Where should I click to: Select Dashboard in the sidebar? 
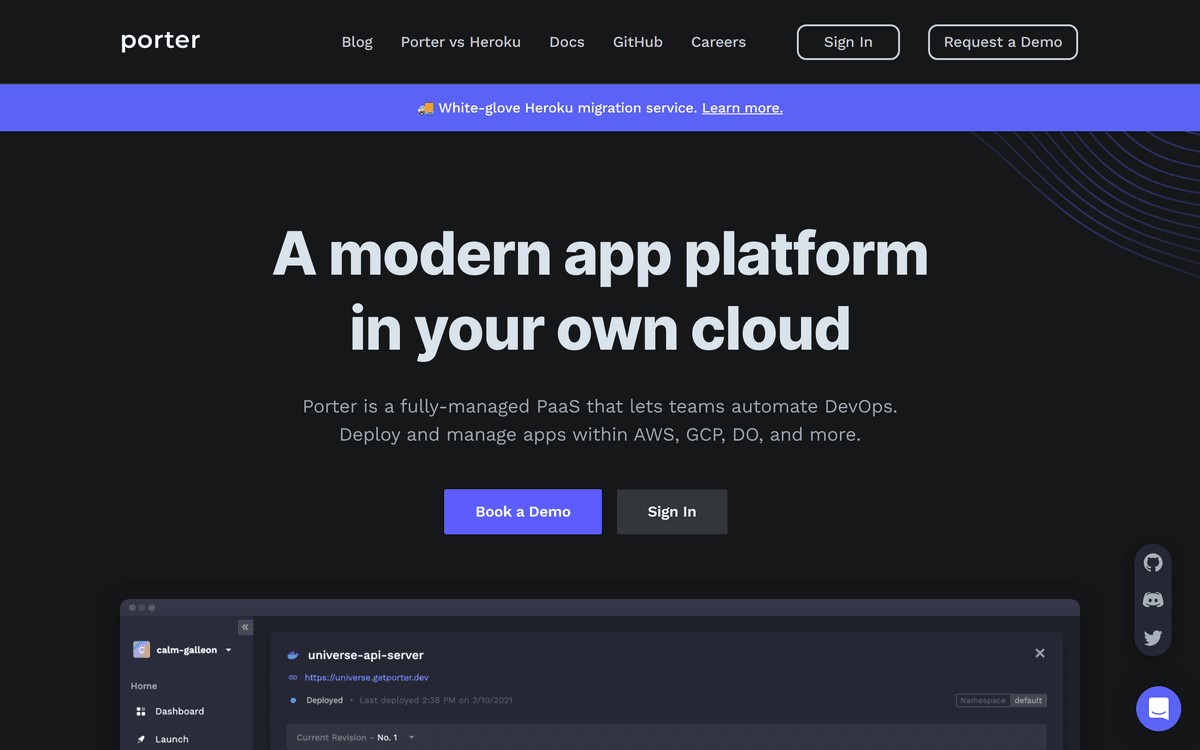click(x=179, y=711)
